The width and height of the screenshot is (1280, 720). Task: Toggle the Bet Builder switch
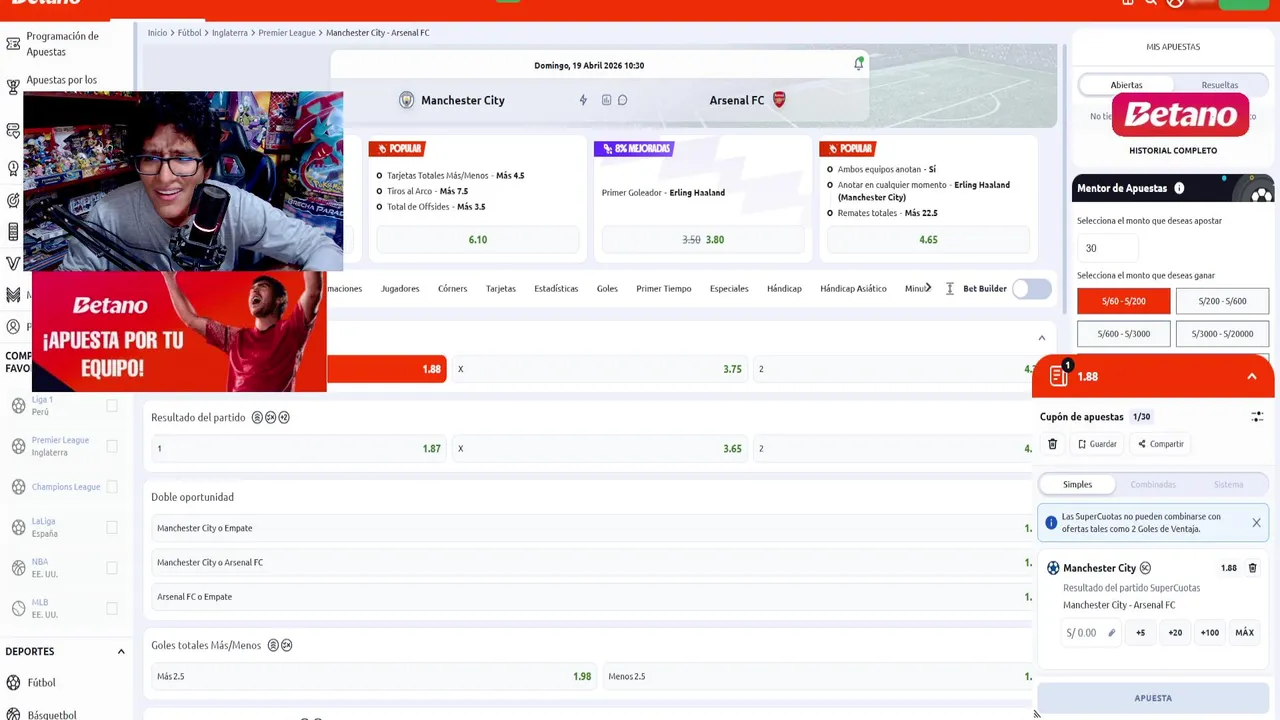[x=1032, y=289]
